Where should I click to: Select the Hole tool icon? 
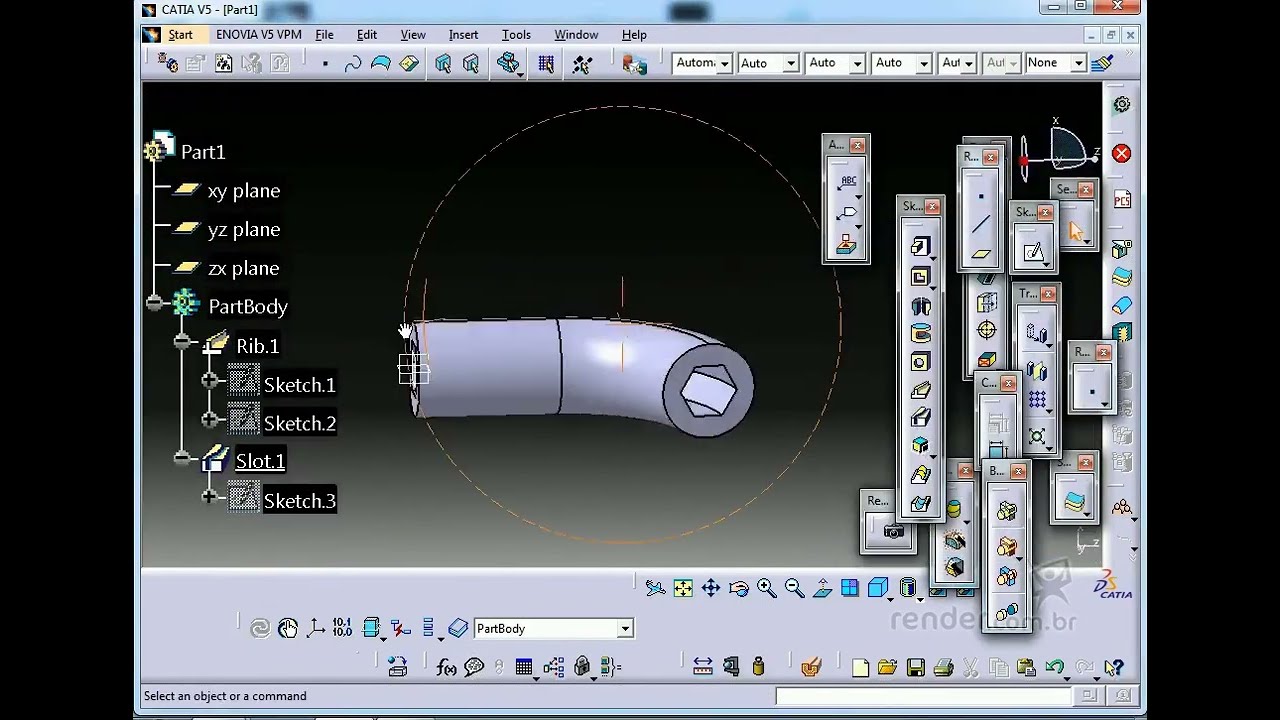(x=921, y=361)
